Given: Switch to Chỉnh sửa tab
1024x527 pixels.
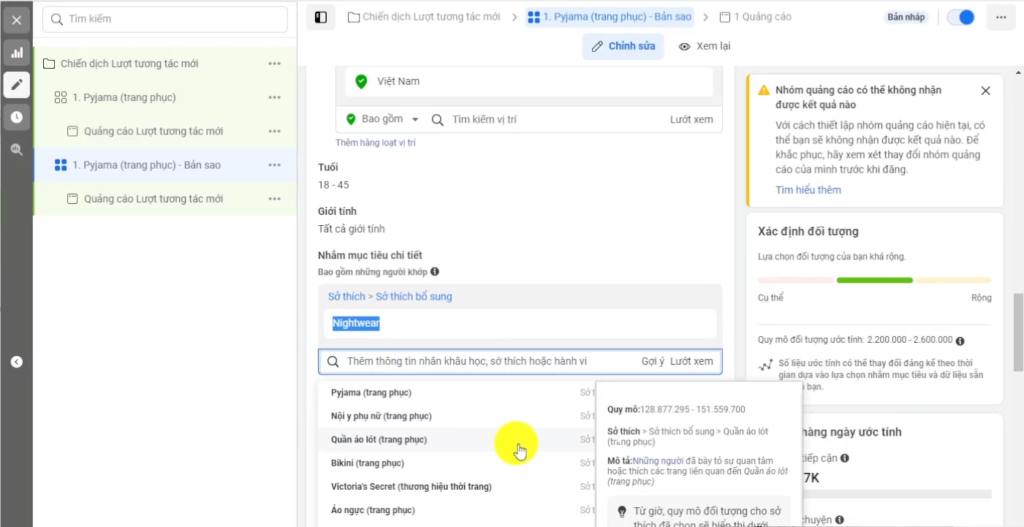Looking at the screenshot, I should click(623, 46).
